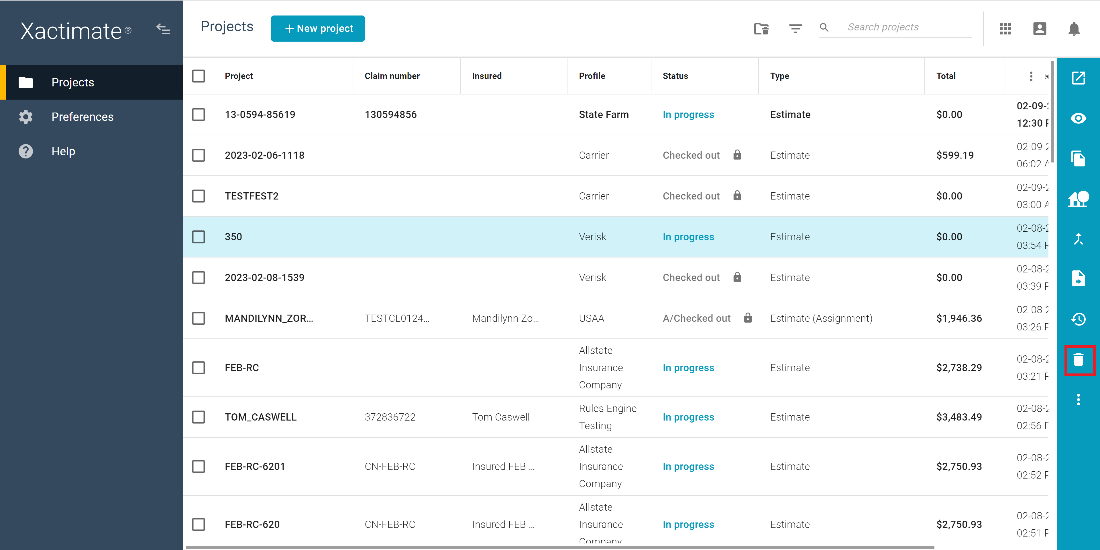This screenshot has height=550, width=1100.
Task: Click the house and tree icon
Action: (x=1078, y=199)
